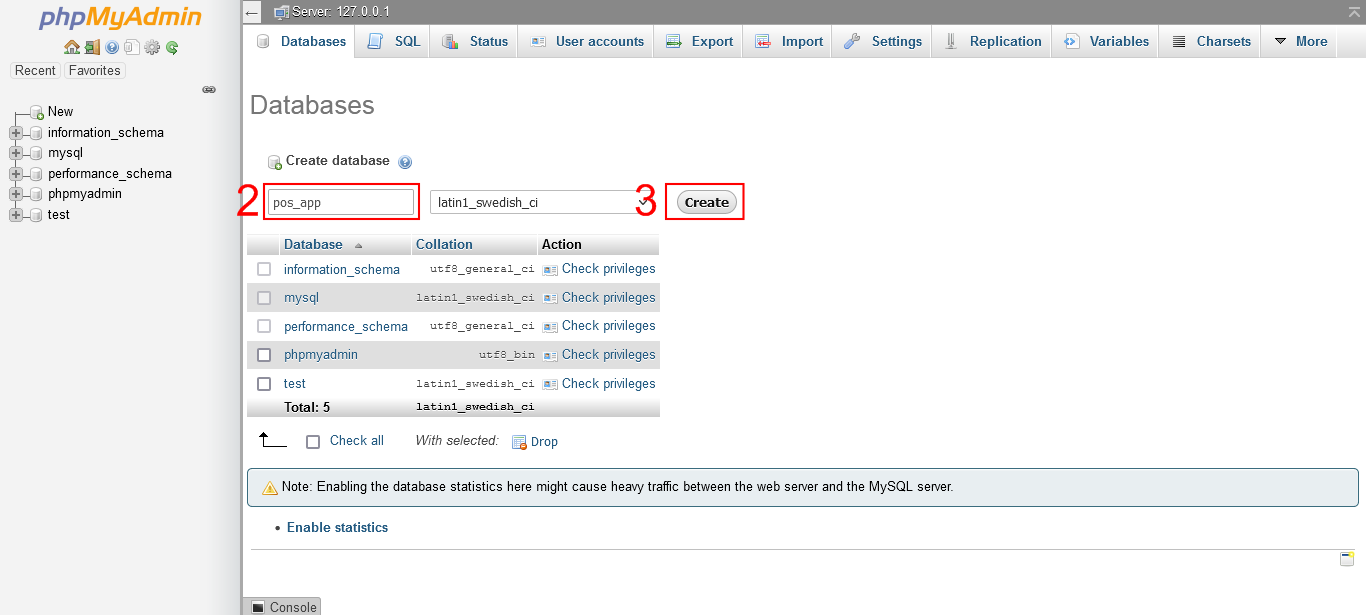Select mysql in the navigation tree
Viewport: 1366px width, 615px height.
(65, 153)
